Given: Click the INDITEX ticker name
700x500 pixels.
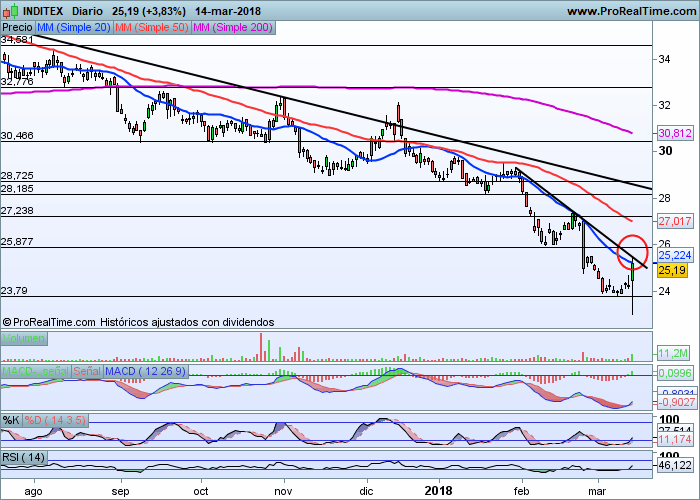Looking at the screenshot, I should (x=42, y=11).
